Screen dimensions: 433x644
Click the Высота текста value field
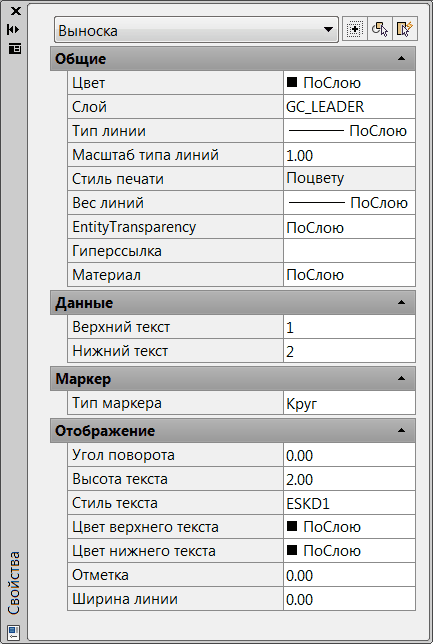pos(349,479)
